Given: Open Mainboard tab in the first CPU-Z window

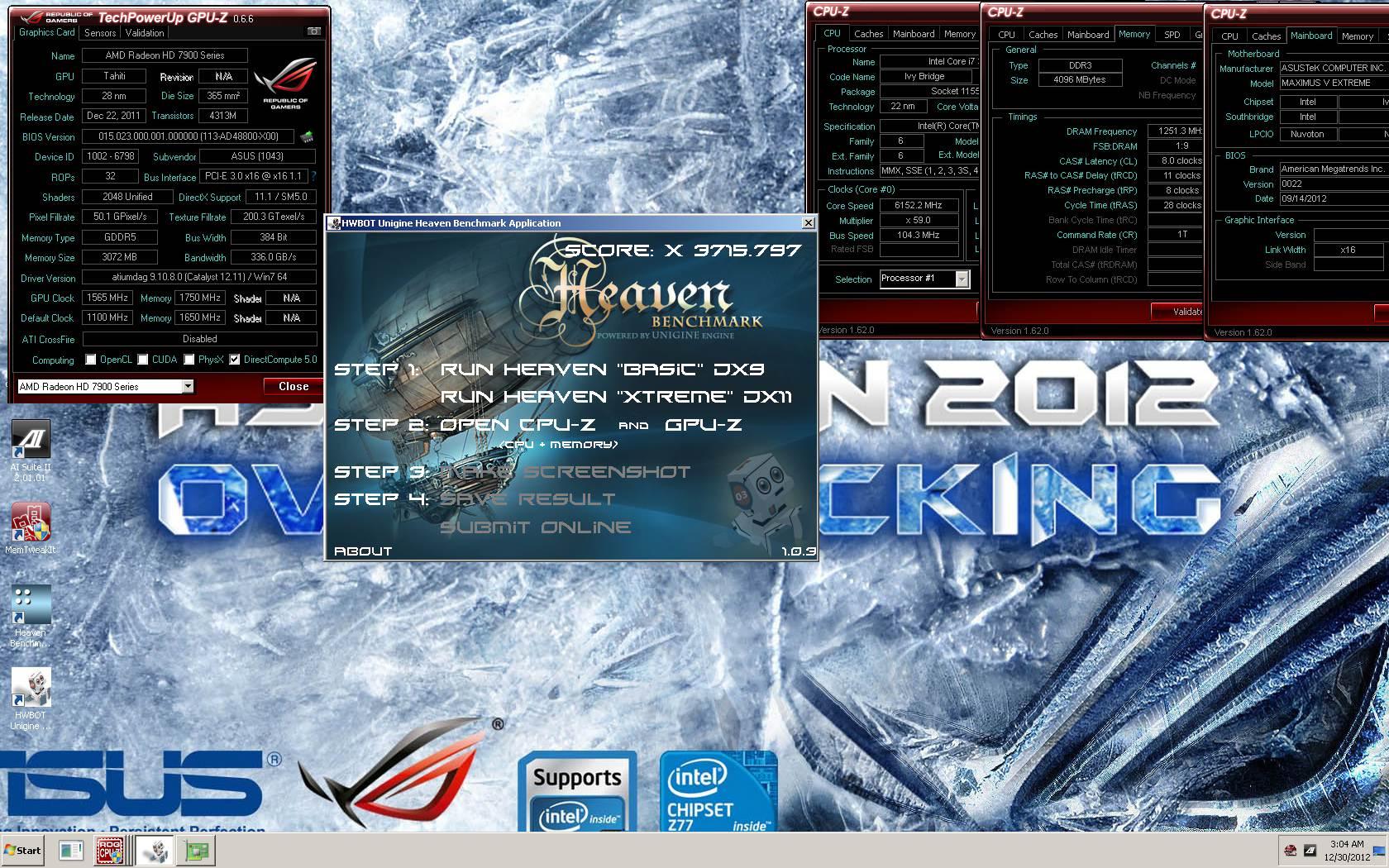Looking at the screenshot, I should [914, 34].
